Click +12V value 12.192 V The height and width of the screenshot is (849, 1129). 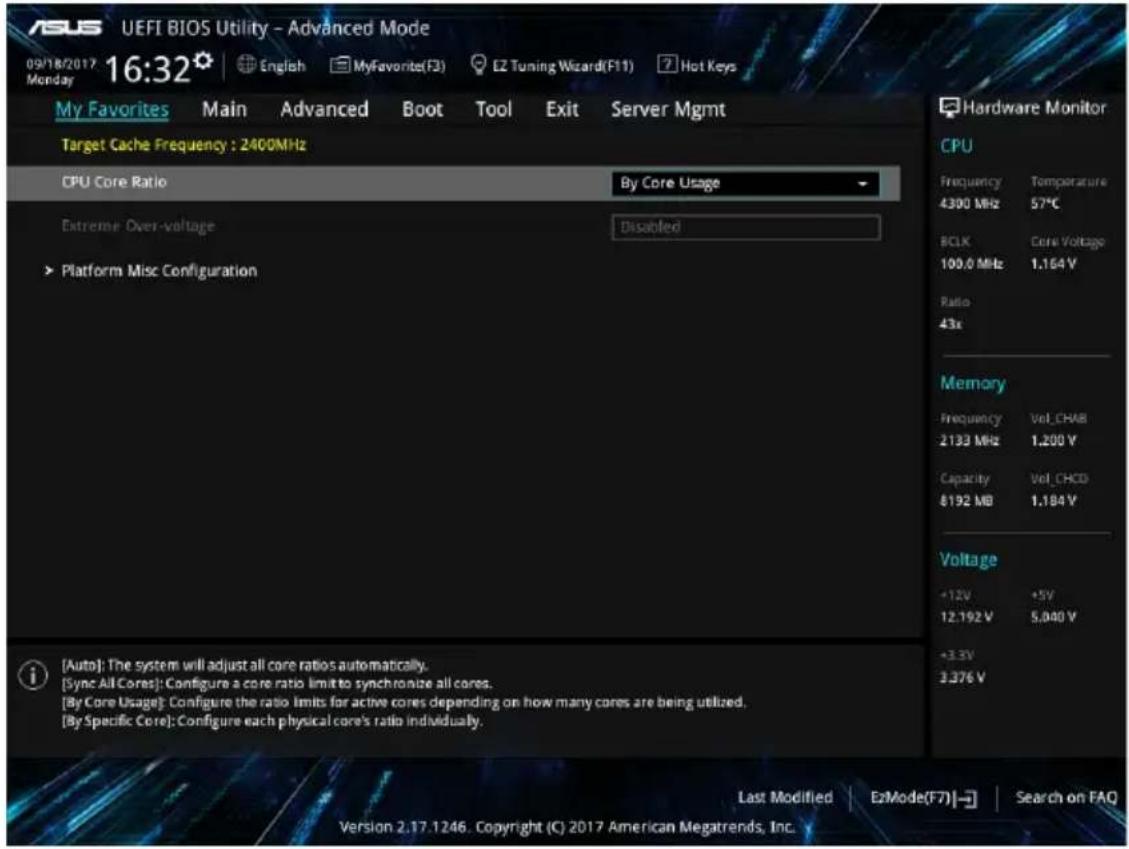966,617
